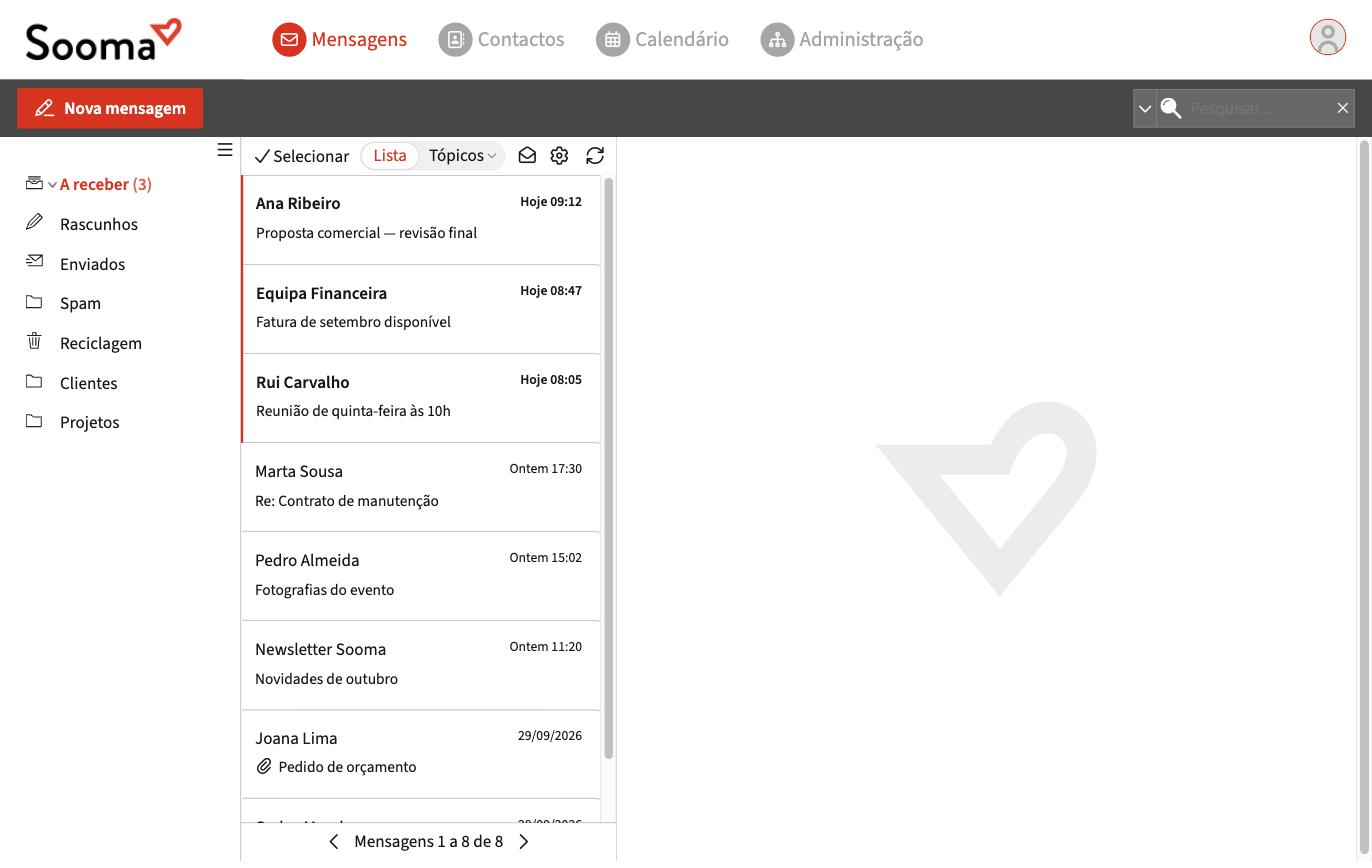Open the Spam folder
The image size is (1372, 868).
[80, 303]
